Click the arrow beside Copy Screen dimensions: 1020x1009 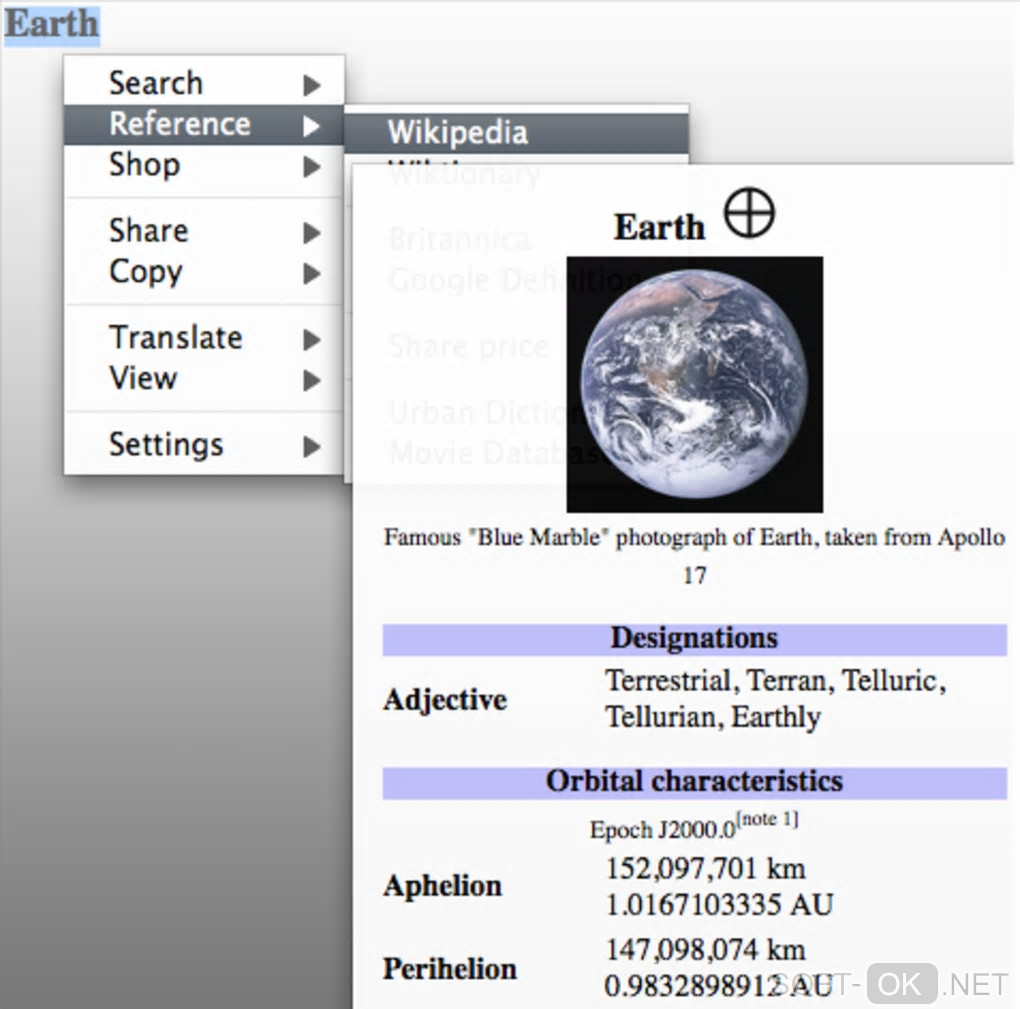[312, 274]
